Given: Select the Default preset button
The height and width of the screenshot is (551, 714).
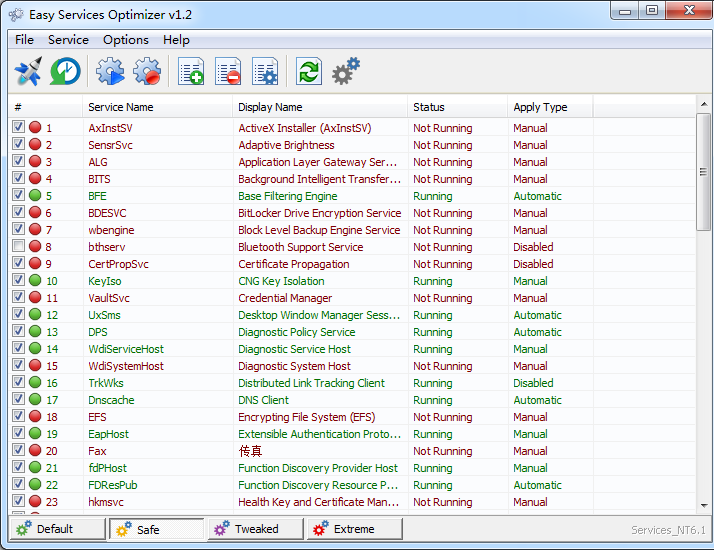Looking at the screenshot, I should pos(57,529).
